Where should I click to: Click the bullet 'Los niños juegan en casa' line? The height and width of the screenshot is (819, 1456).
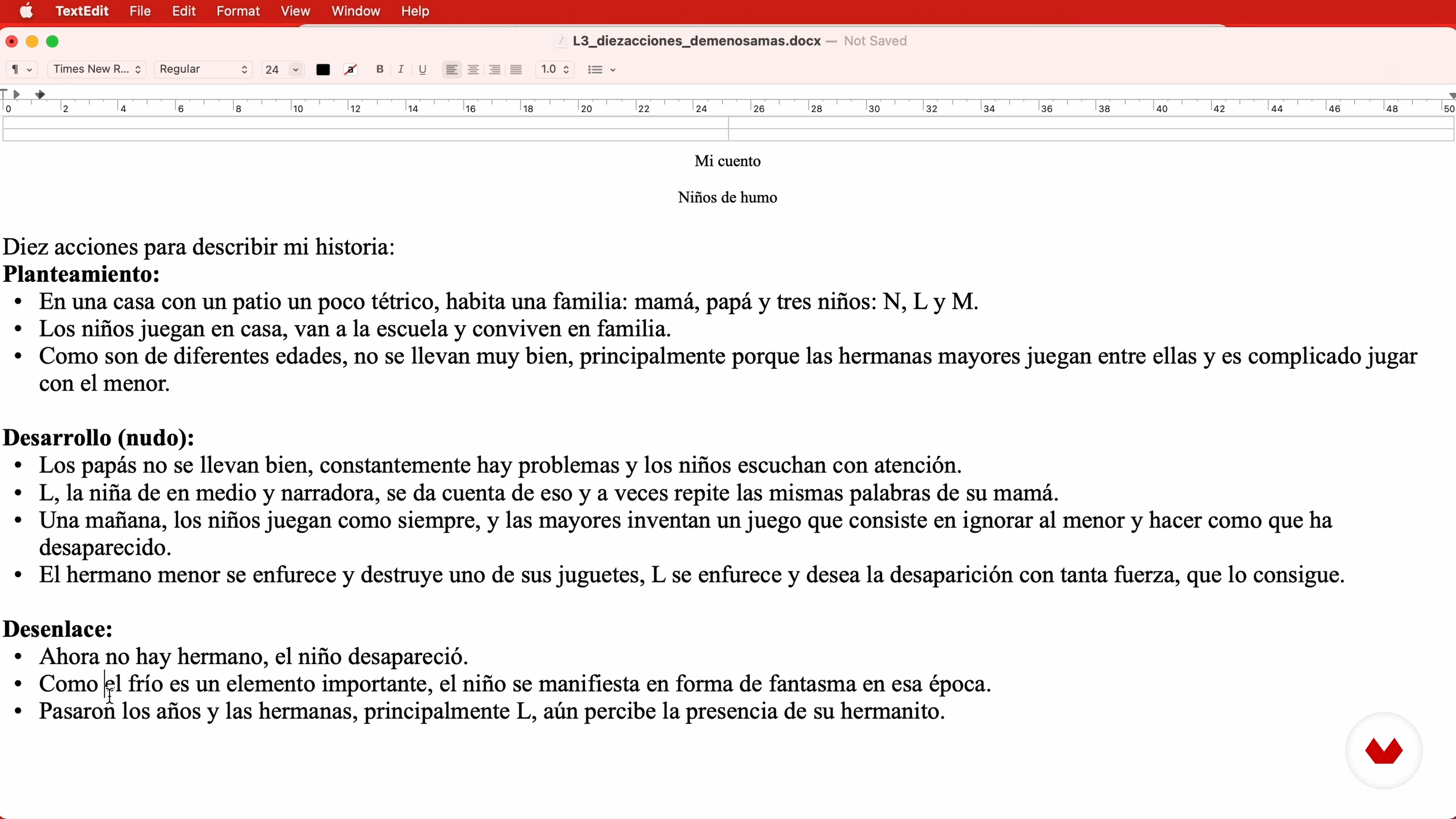tap(355, 329)
